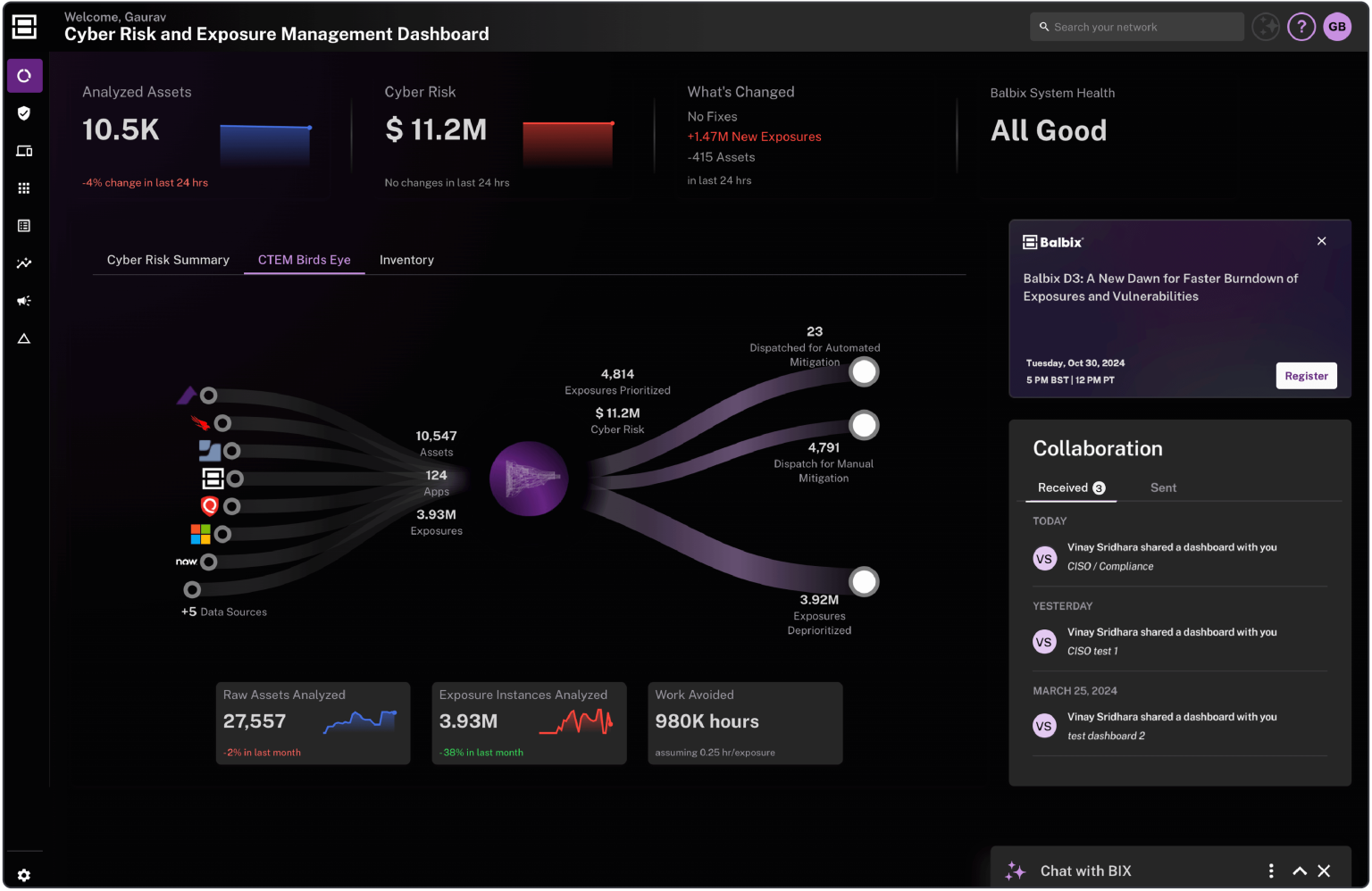1372x891 pixels.
Task: Open the settings gear at sidebar bottom
Action: tap(24, 875)
